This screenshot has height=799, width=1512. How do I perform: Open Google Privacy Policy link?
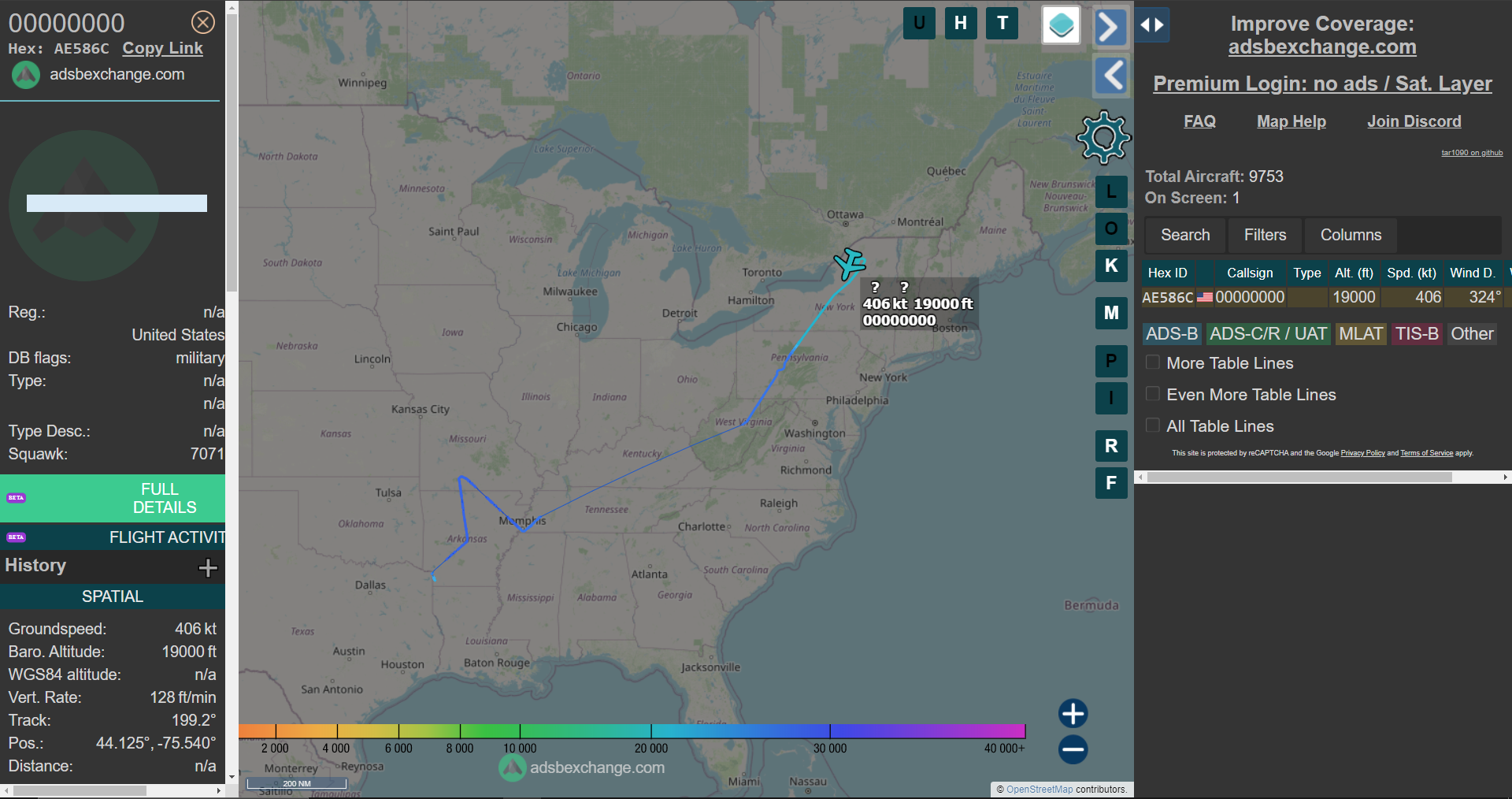pos(1362,453)
